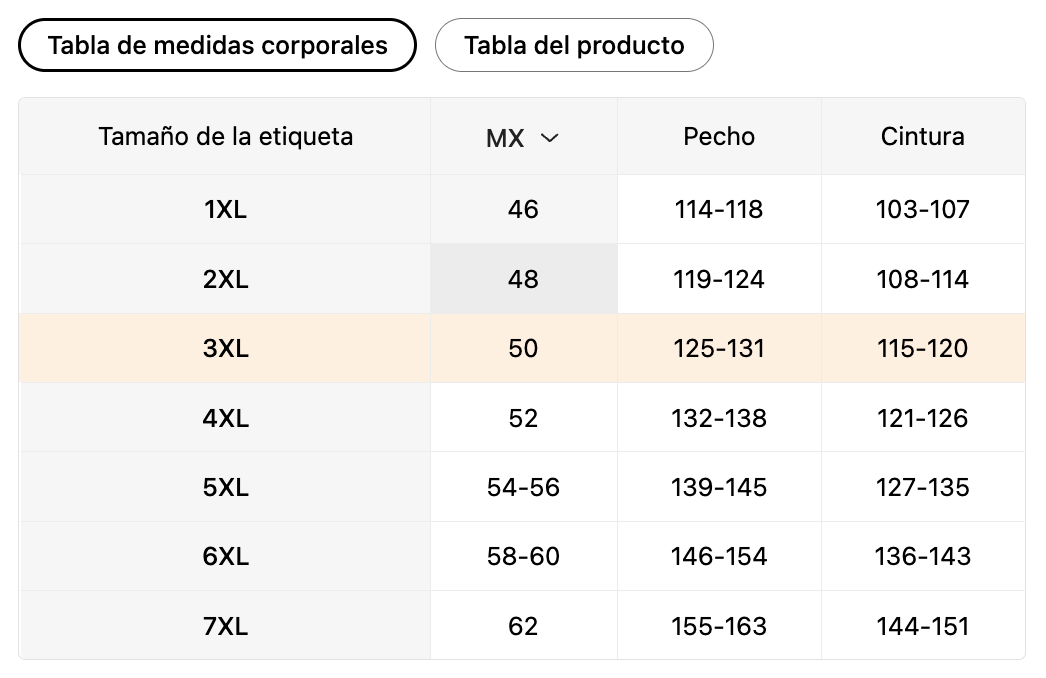Switch to Tabla del producto tab

click(574, 45)
